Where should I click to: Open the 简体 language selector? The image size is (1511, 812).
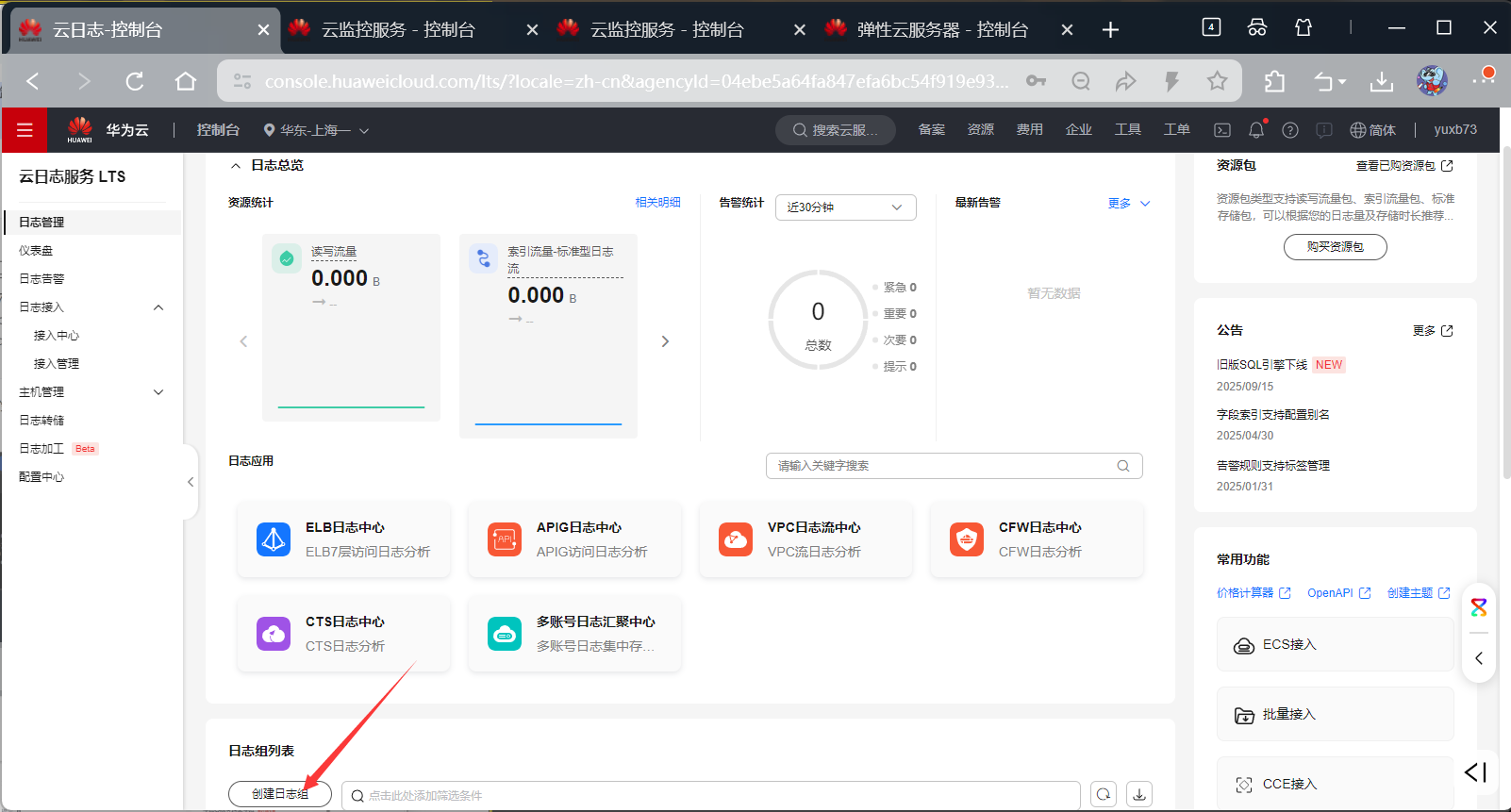click(1373, 130)
